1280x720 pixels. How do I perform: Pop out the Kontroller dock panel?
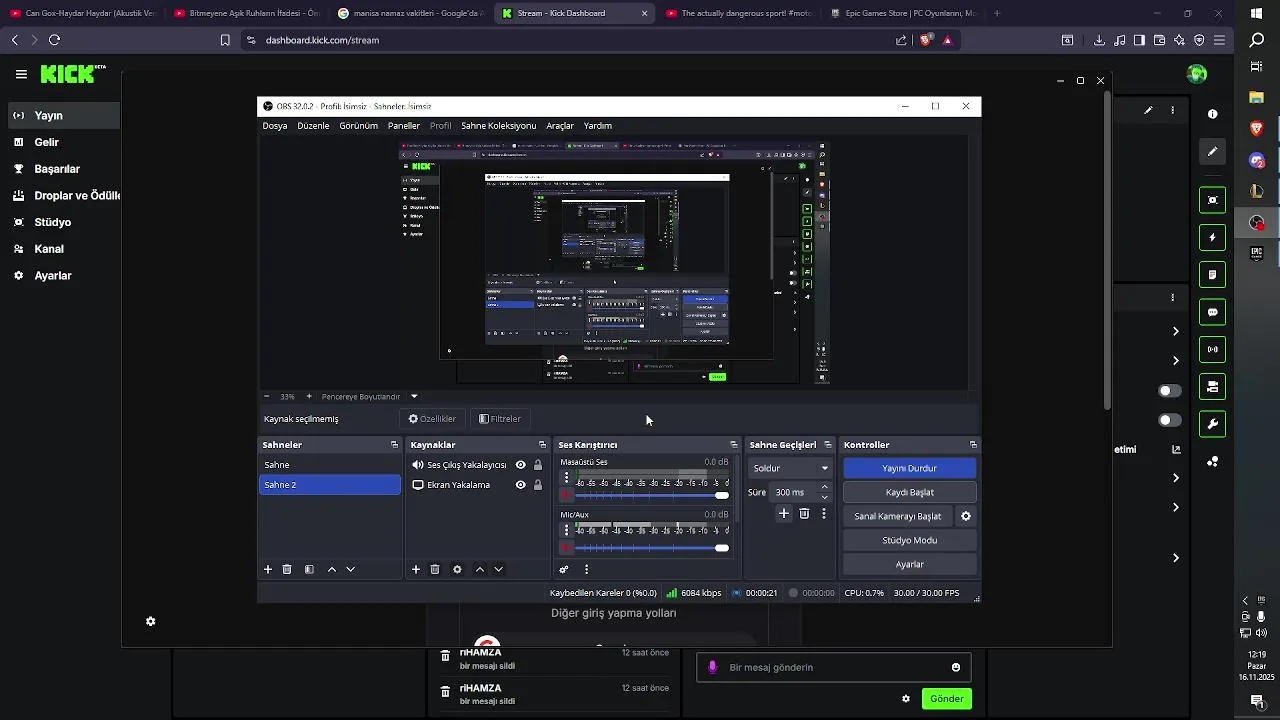coord(973,445)
